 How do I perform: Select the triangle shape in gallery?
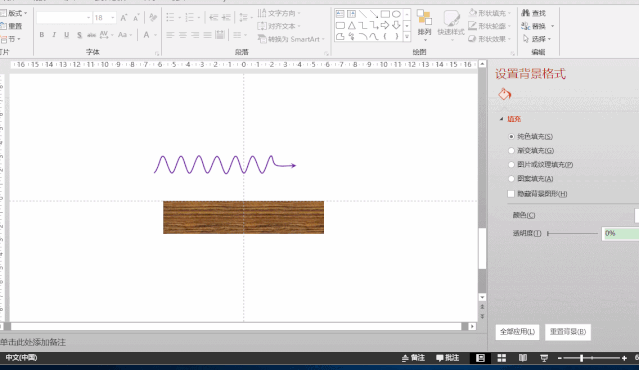point(351,25)
